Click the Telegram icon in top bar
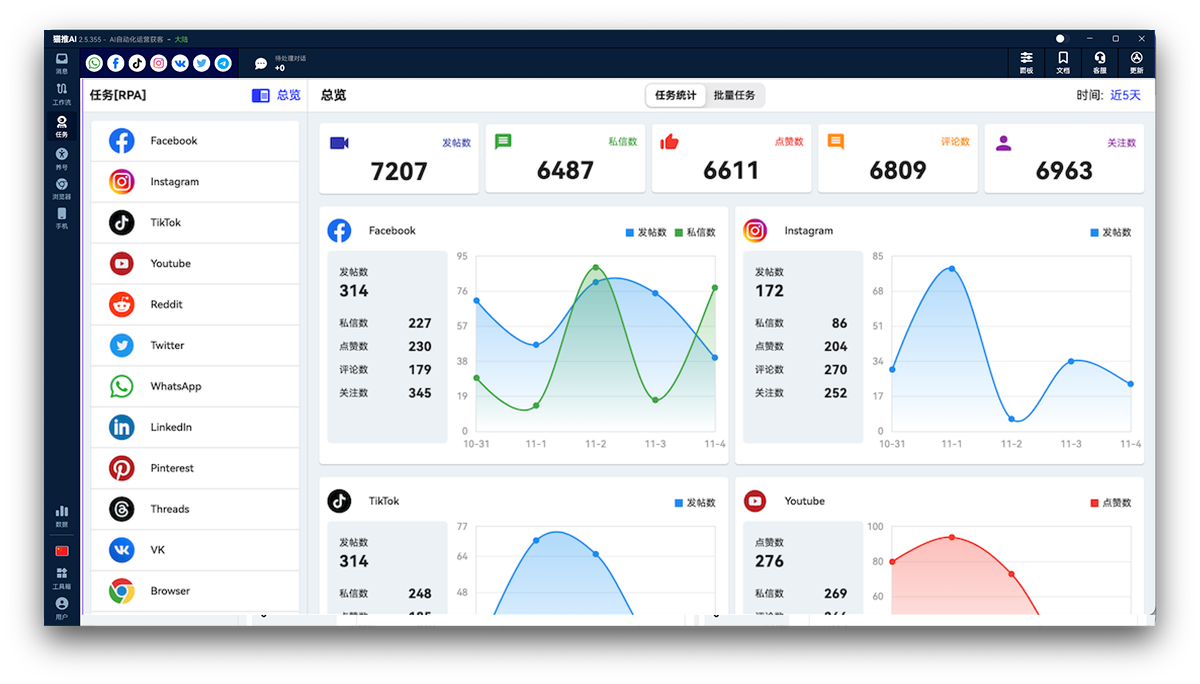Screen dimensions: 1200x684 coord(223,63)
